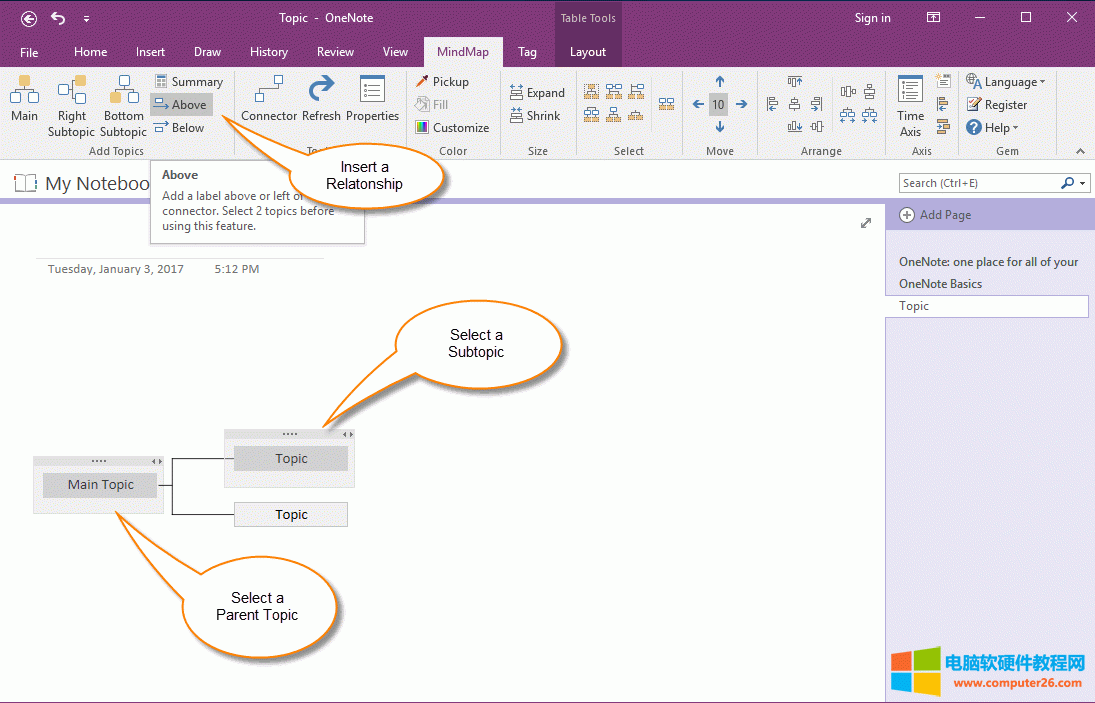Switch to the Draw tab
The image size is (1095, 703).
(x=207, y=52)
